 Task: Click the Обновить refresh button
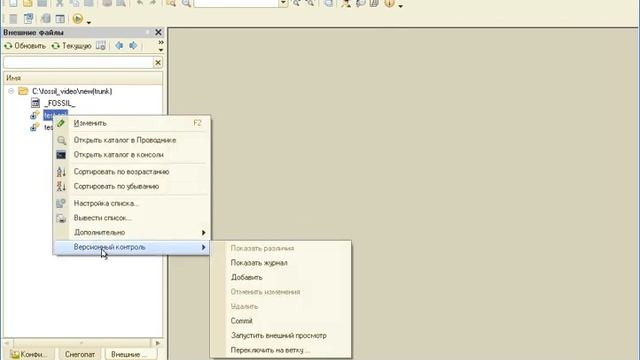[25, 46]
